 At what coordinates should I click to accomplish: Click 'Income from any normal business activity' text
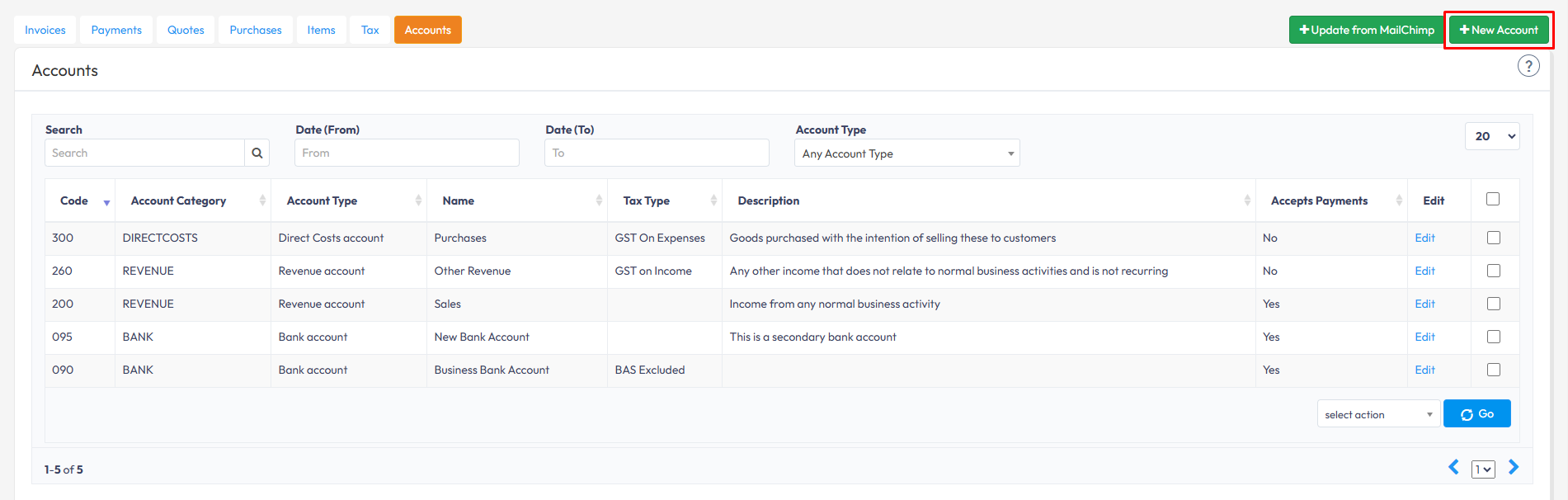point(835,304)
